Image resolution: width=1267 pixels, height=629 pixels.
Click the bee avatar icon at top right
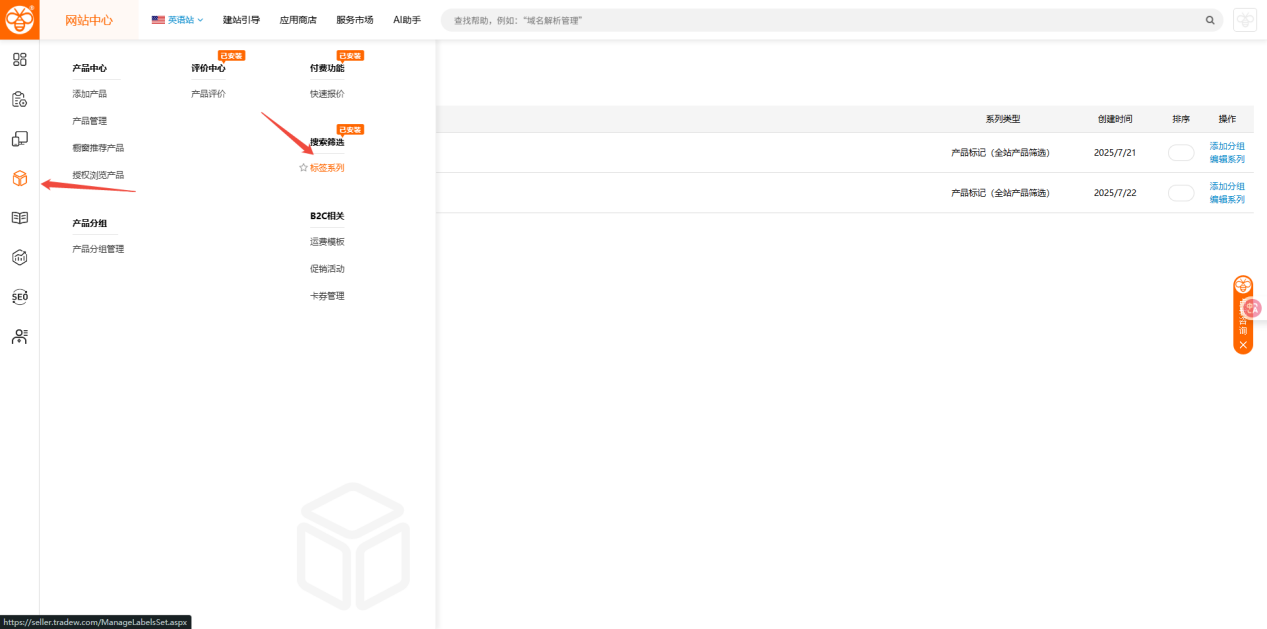1245,20
